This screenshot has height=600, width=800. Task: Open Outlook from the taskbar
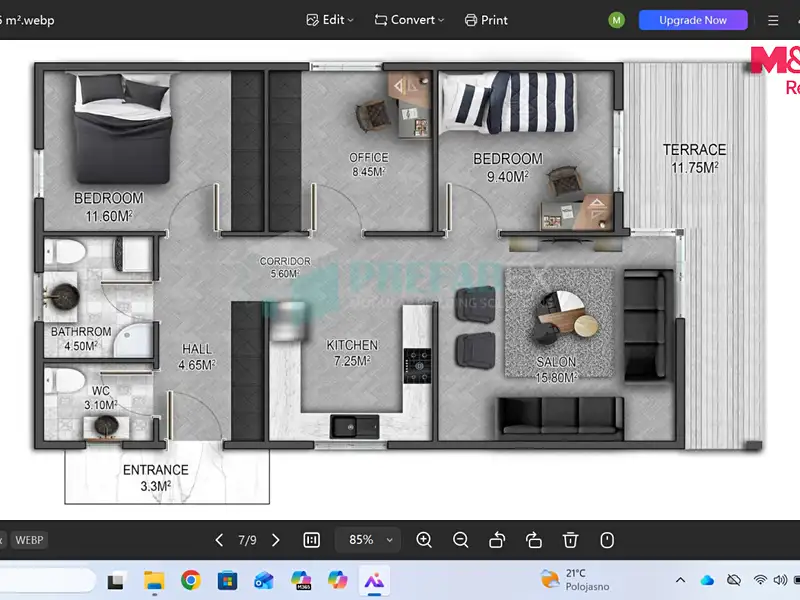pos(264,581)
